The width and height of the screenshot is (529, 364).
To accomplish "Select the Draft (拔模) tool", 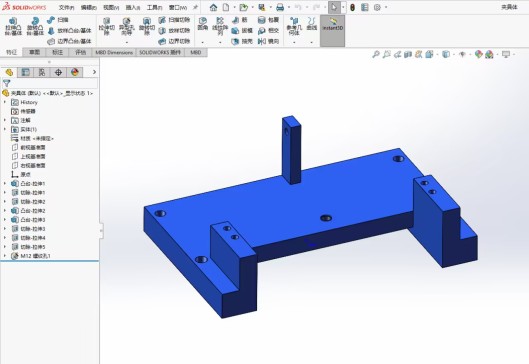I will [242, 31].
